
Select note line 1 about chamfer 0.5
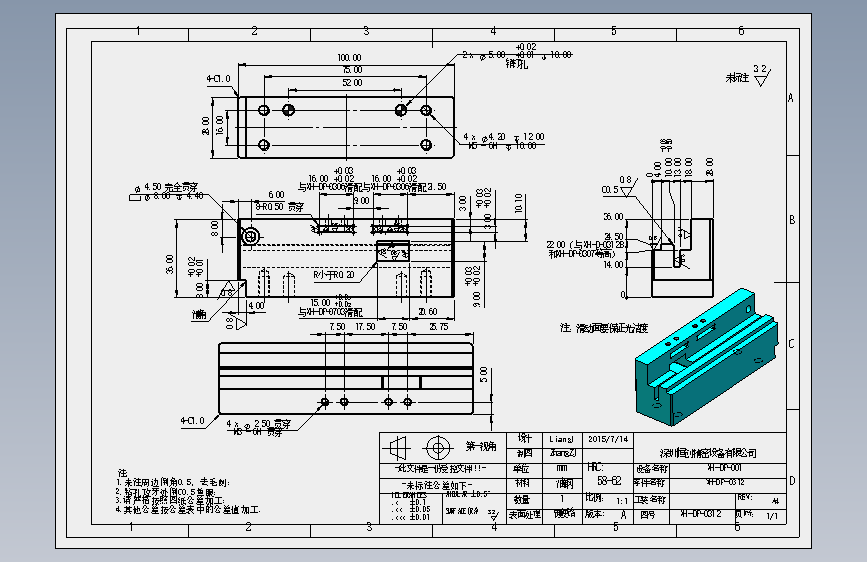(x=173, y=483)
